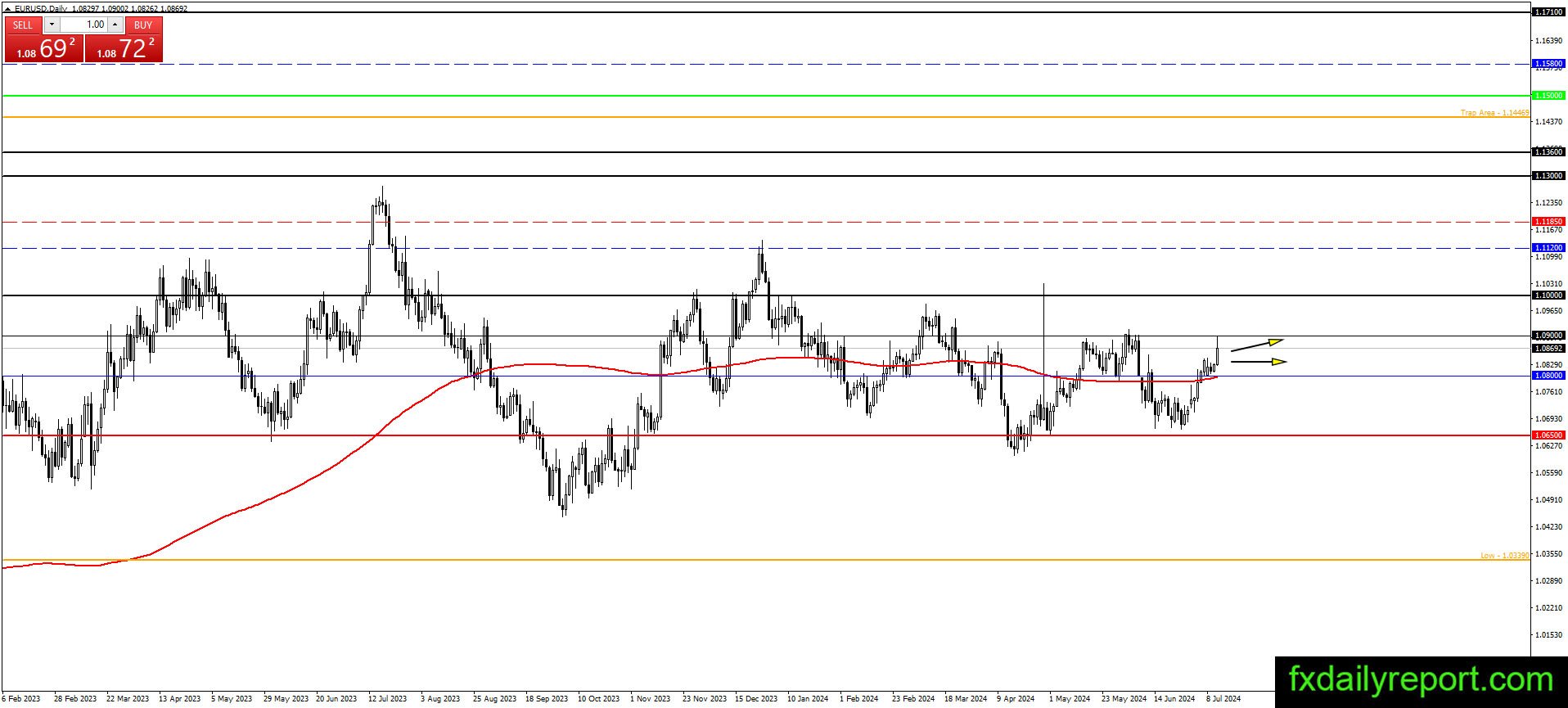The image size is (1568, 708).
Task: Increase lot volume with the up arrow
Action: (x=115, y=25)
